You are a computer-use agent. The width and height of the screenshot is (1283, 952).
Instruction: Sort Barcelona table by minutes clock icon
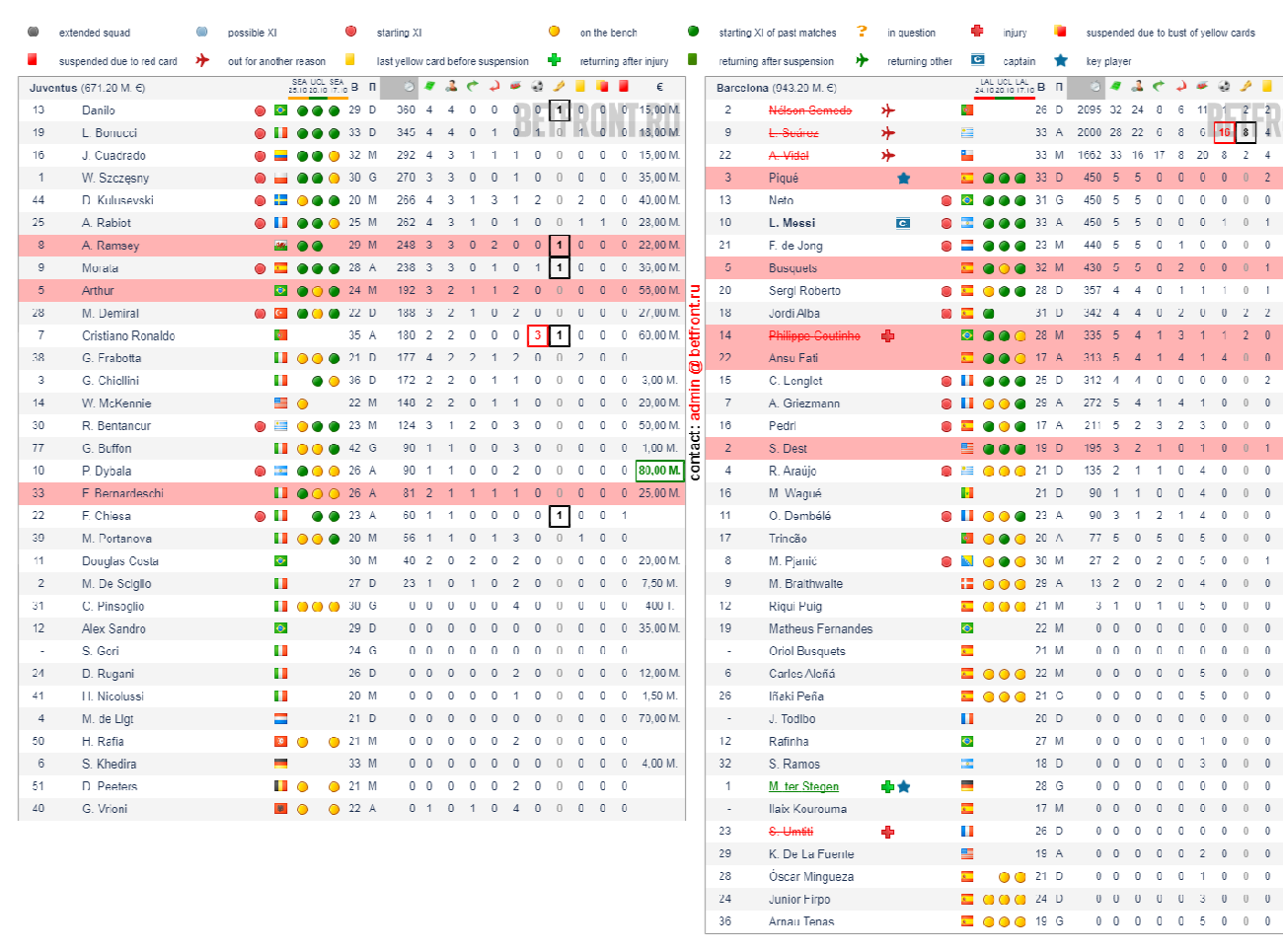pos(1094,87)
